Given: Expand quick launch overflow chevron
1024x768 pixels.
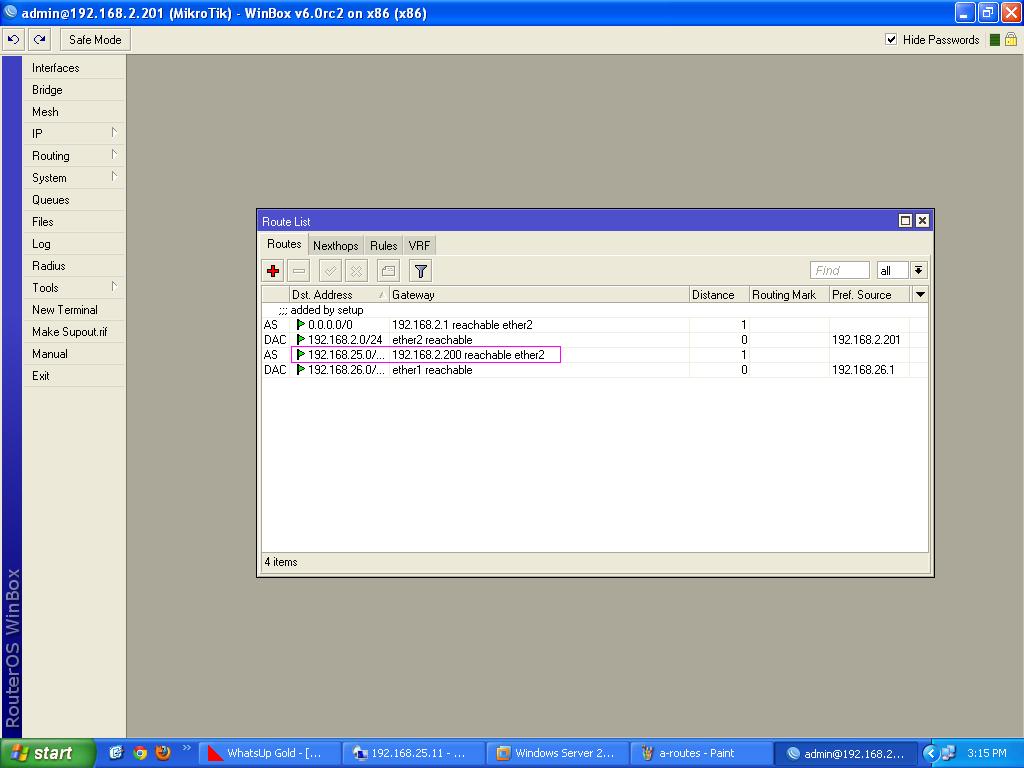Looking at the screenshot, I should pyautogui.click(x=187, y=748).
